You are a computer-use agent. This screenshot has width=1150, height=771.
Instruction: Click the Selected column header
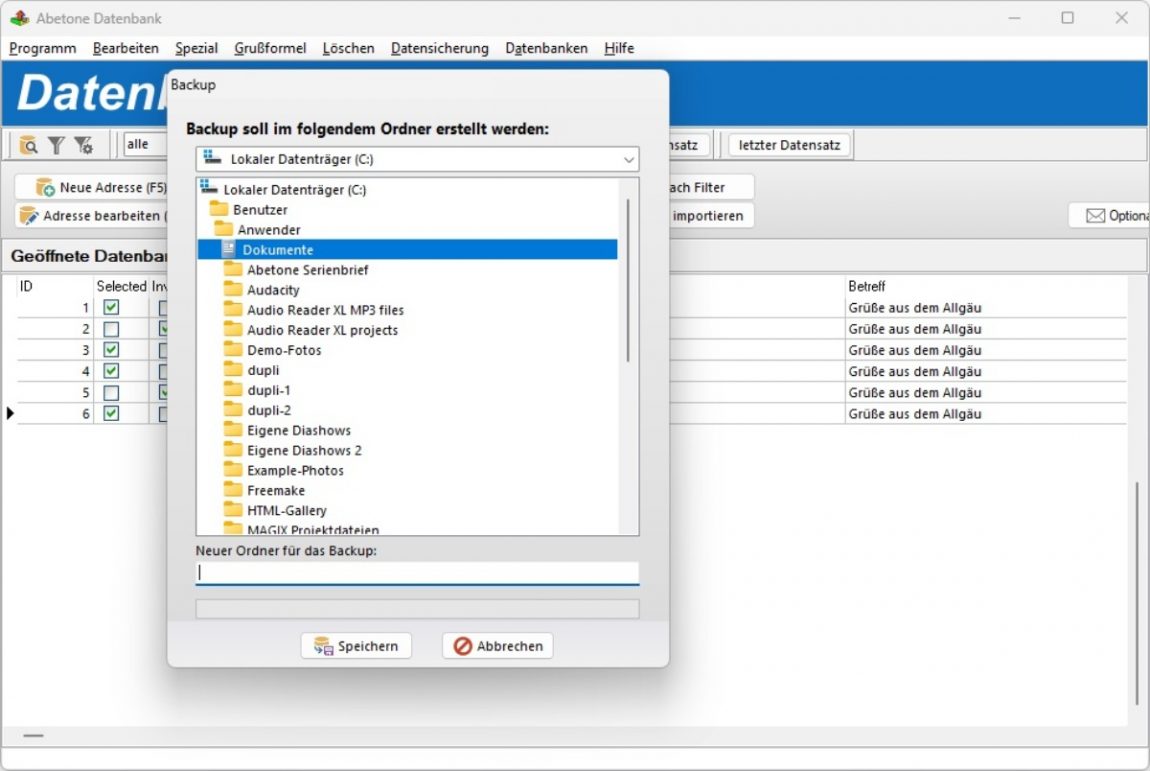click(121, 286)
